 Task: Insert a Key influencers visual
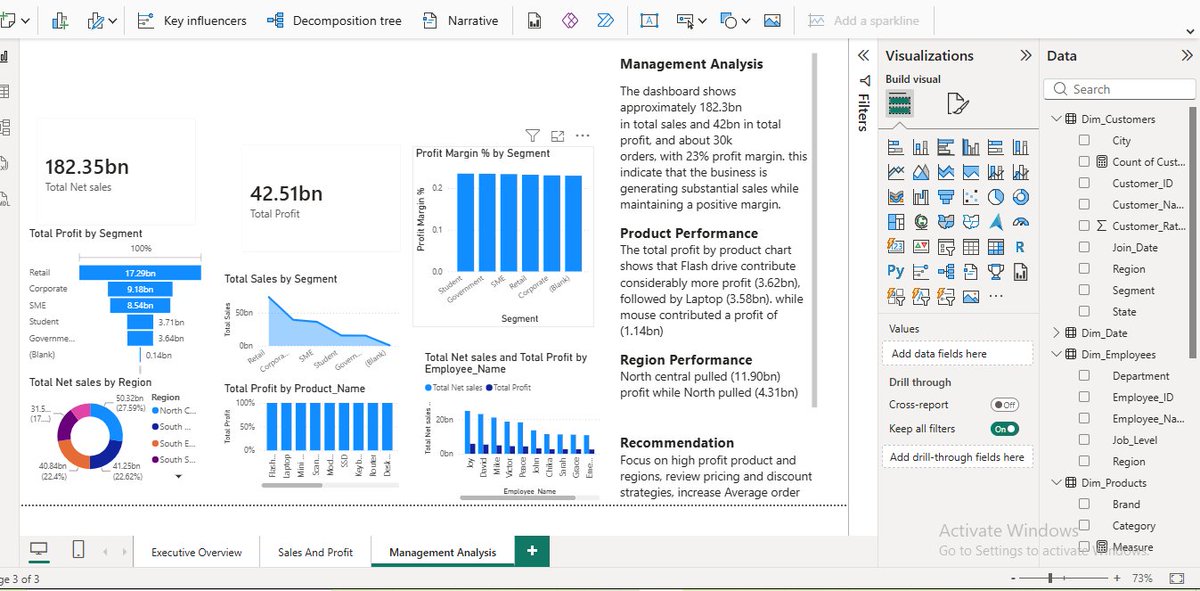(x=192, y=20)
